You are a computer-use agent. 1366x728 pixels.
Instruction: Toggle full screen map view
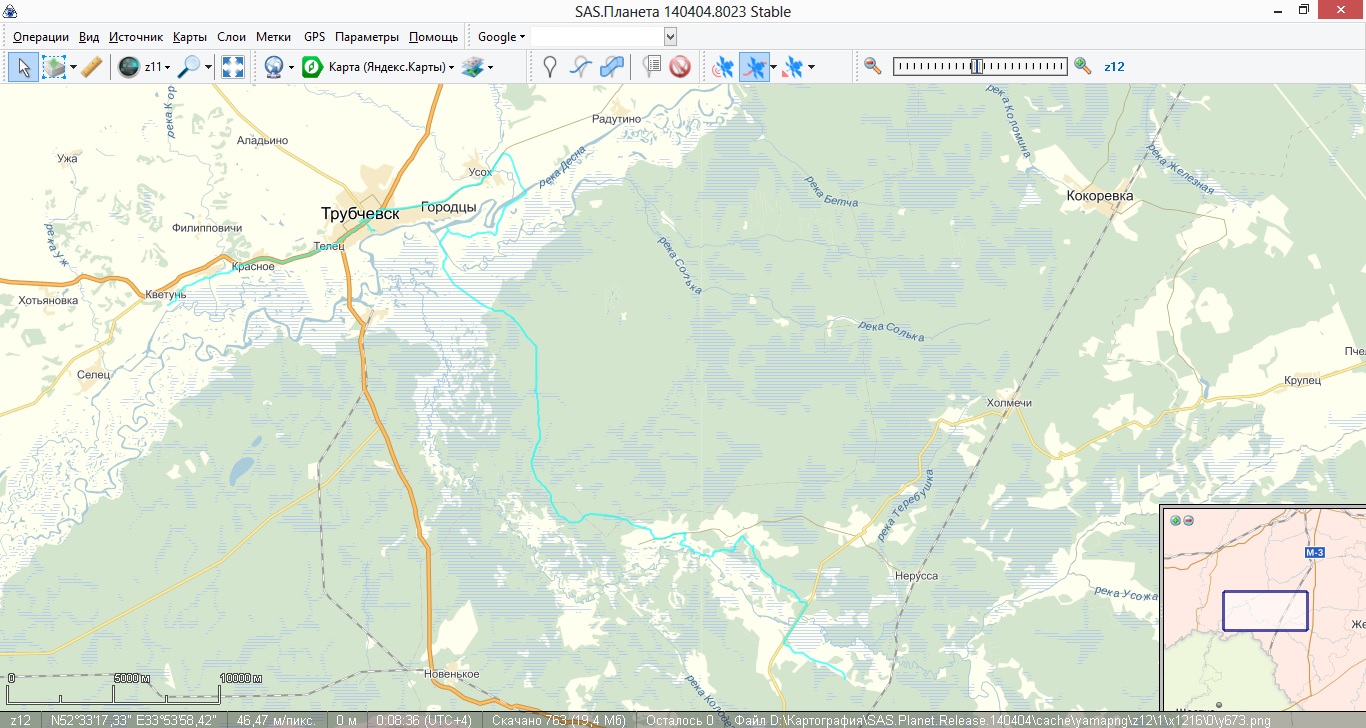pyautogui.click(x=233, y=67)
